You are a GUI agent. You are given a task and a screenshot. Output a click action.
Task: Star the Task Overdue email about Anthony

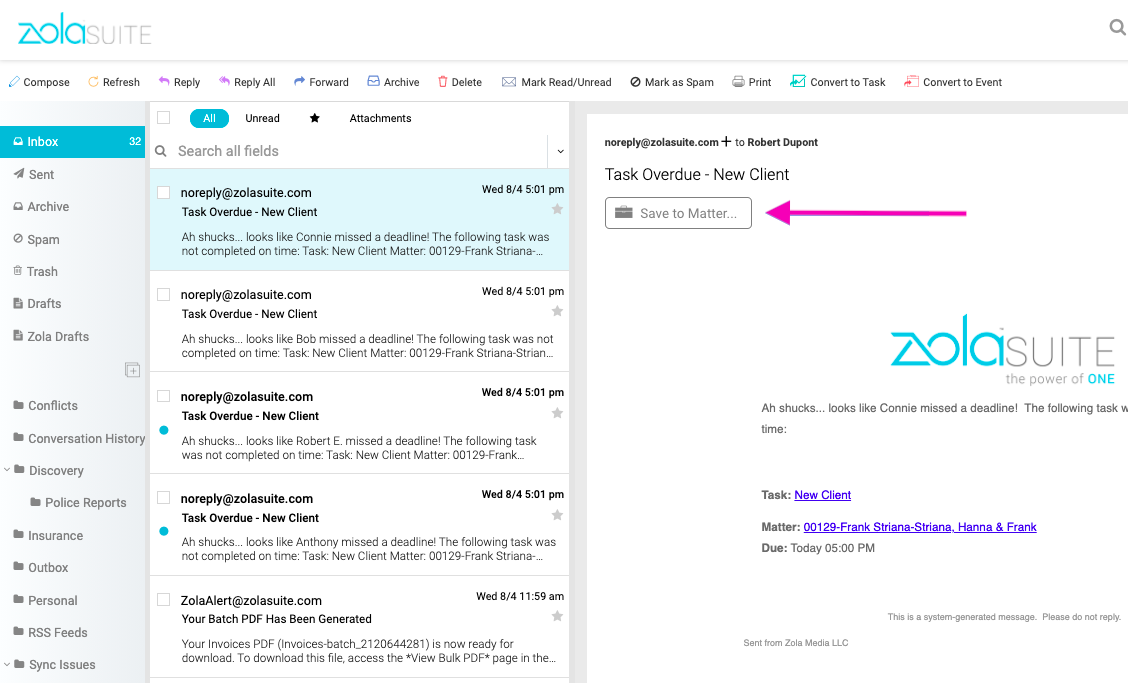[x=557, y=515]
